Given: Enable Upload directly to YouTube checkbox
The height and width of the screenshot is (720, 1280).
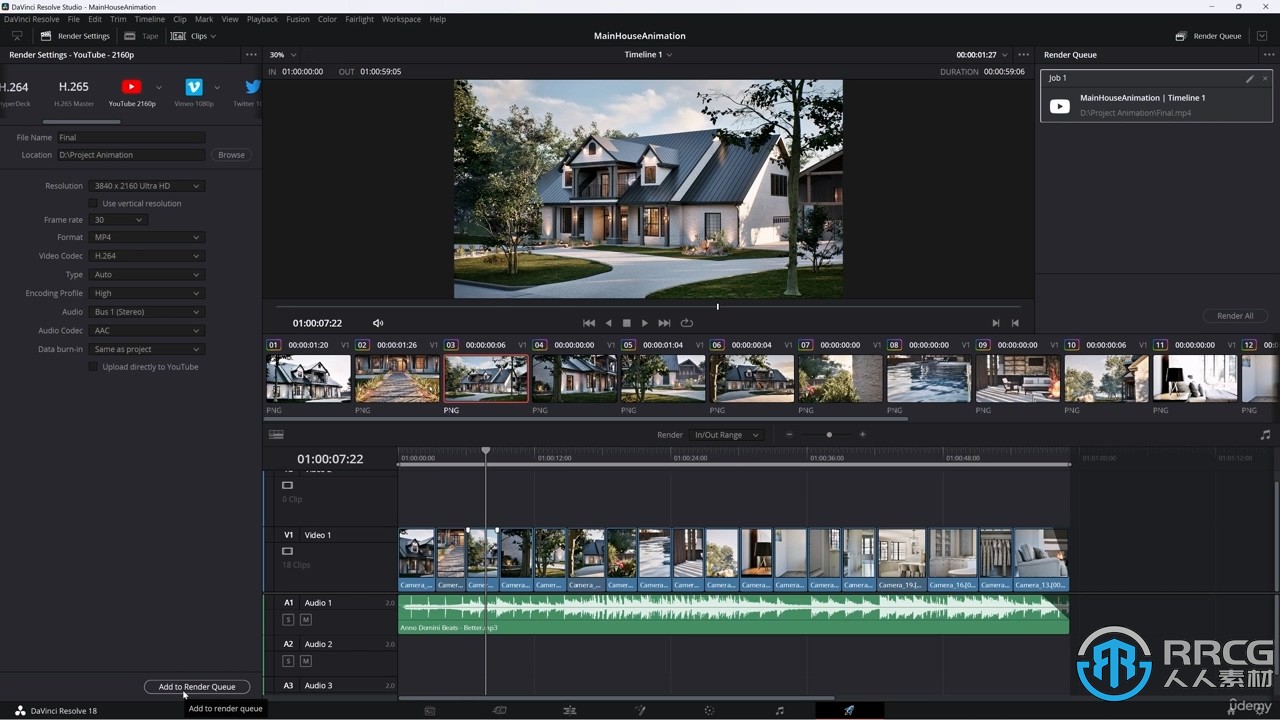Looking at the screenshot, I should (94, 367).
